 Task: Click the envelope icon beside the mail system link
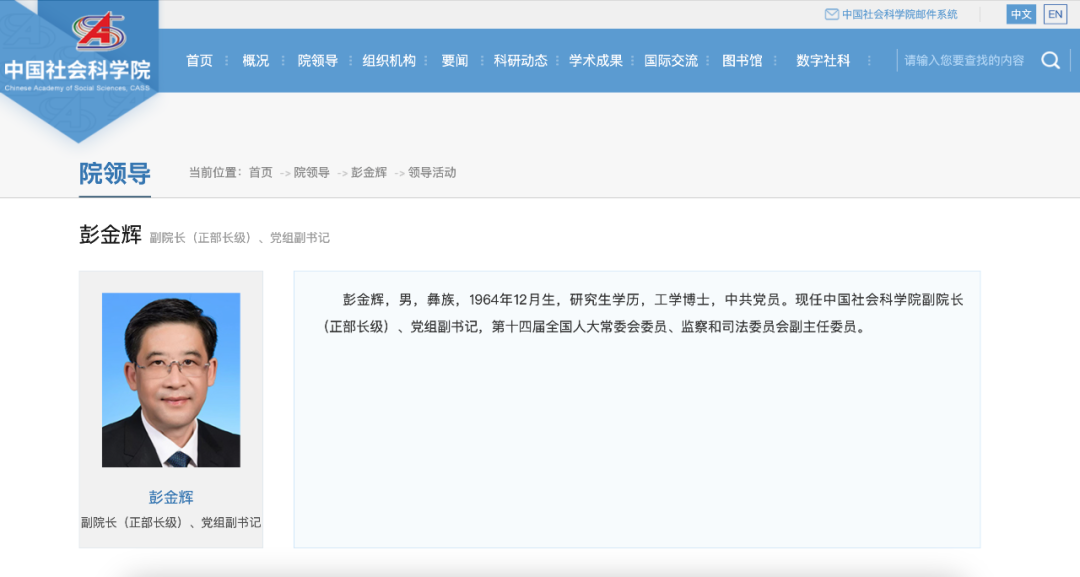(831, 13)
